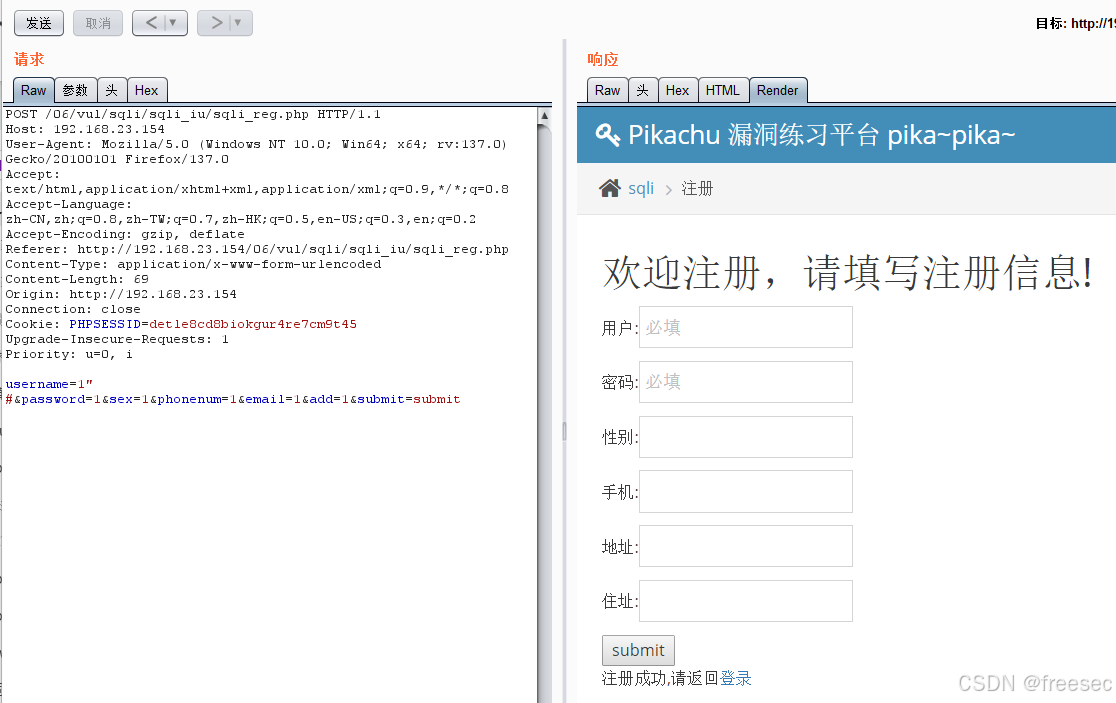Viewport: 1116px width, 703px height.
Task: Click the Referer header line
Action: (257, 250)
